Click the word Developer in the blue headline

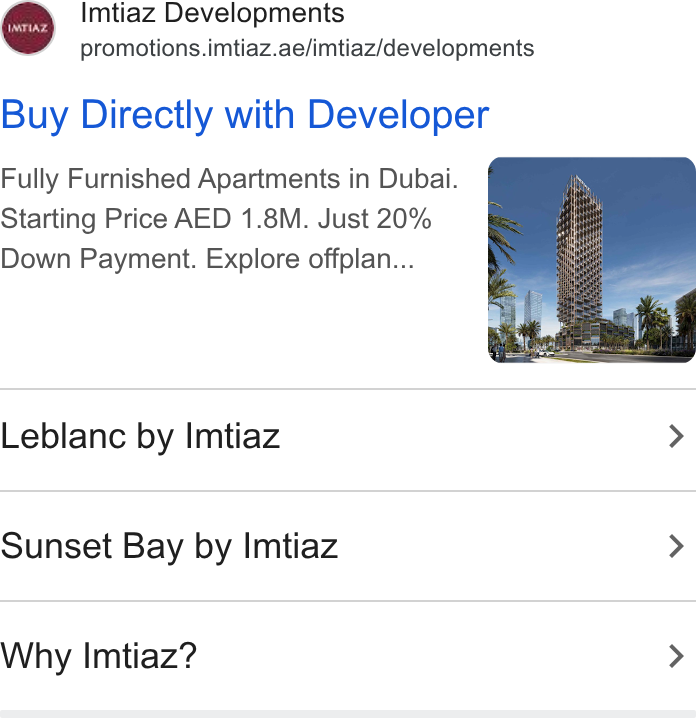[398, 115]
